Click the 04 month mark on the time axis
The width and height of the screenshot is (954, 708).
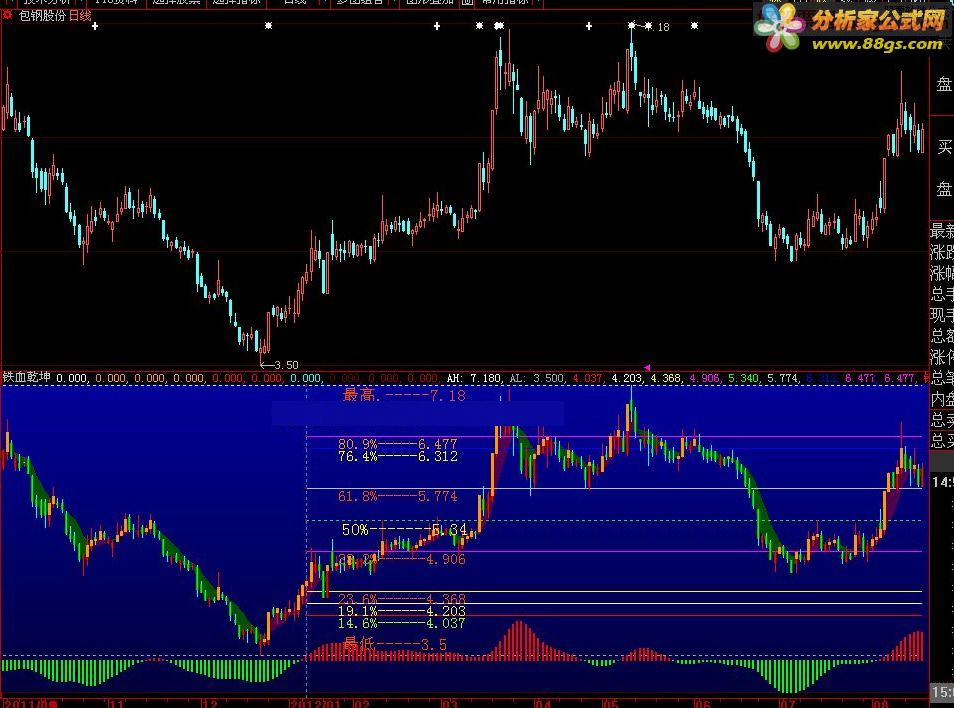pyautogui.click(x=543, y=703)
